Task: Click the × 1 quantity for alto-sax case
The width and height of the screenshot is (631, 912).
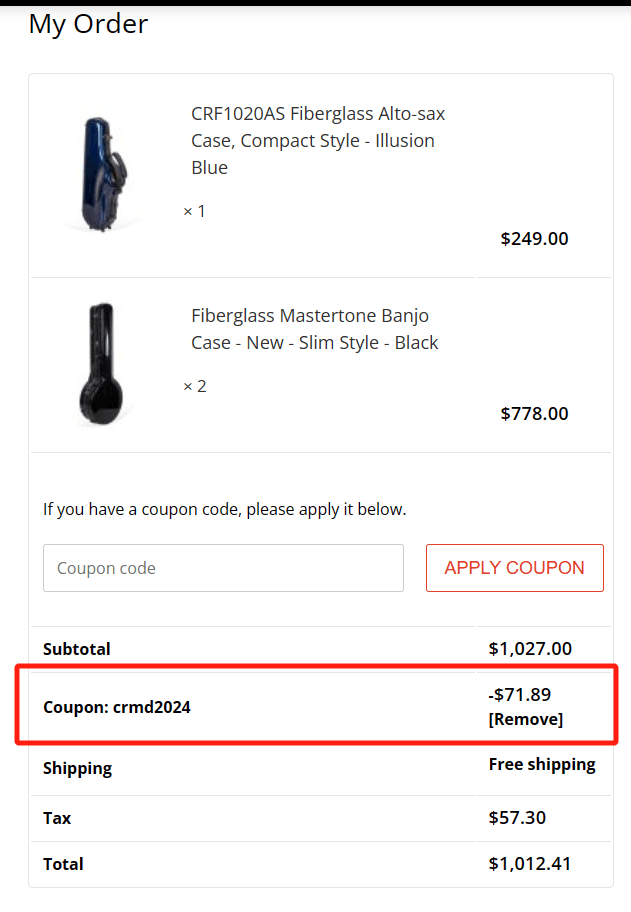Action: point(194,211)
